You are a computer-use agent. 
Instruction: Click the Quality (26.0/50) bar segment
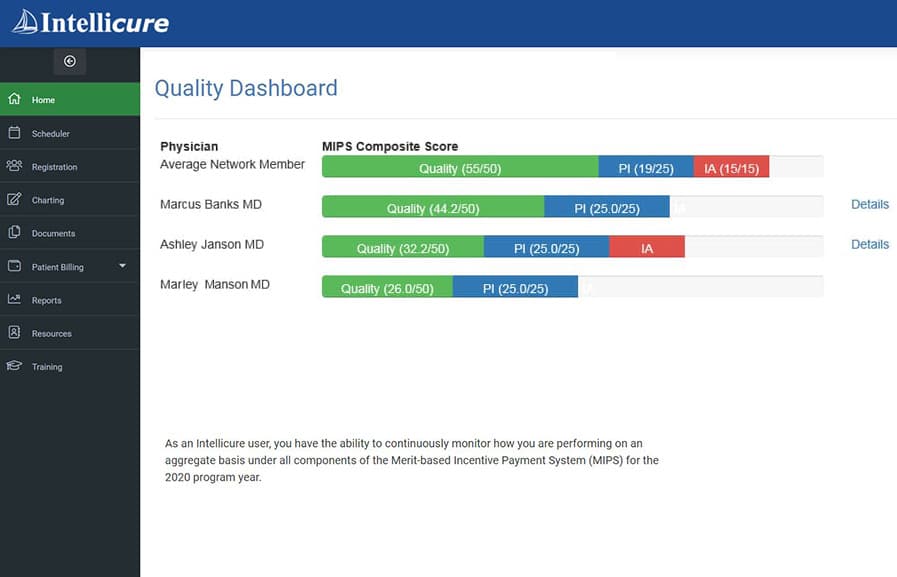tap(387, 286)
